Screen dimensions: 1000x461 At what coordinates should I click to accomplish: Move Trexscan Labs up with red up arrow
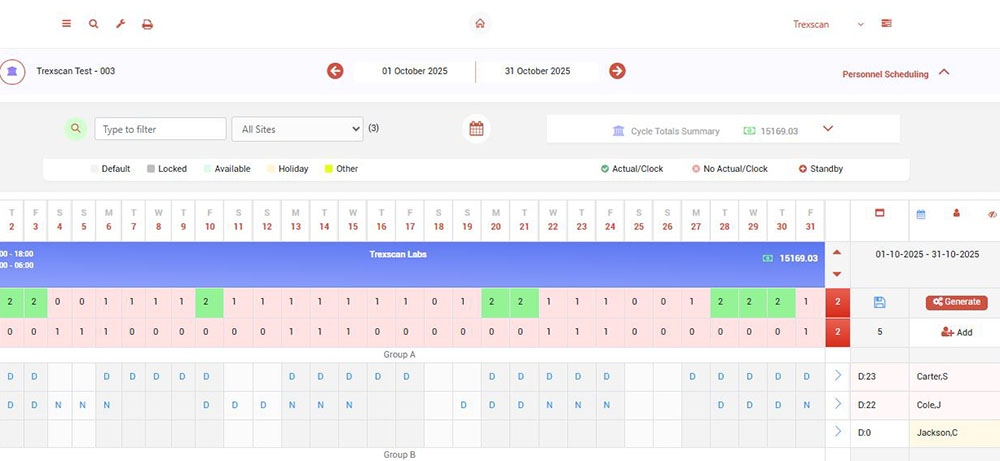(837, 252)
